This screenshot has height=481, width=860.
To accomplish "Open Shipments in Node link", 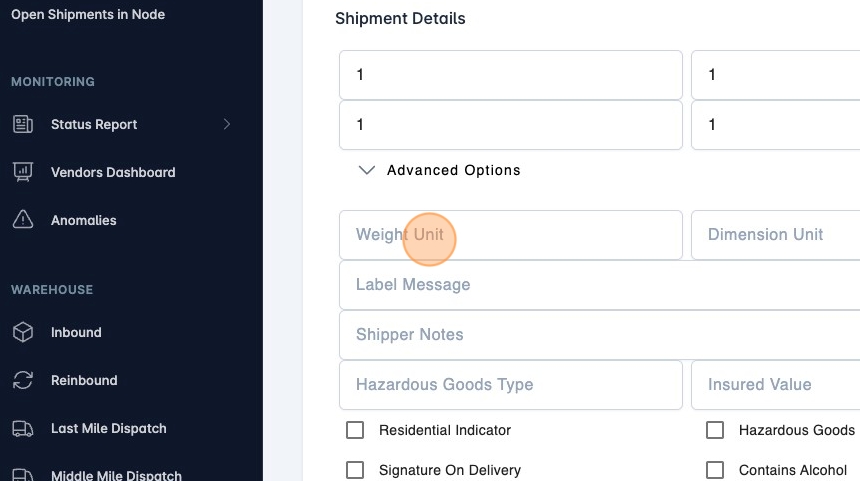I will (x=88, y=15).
